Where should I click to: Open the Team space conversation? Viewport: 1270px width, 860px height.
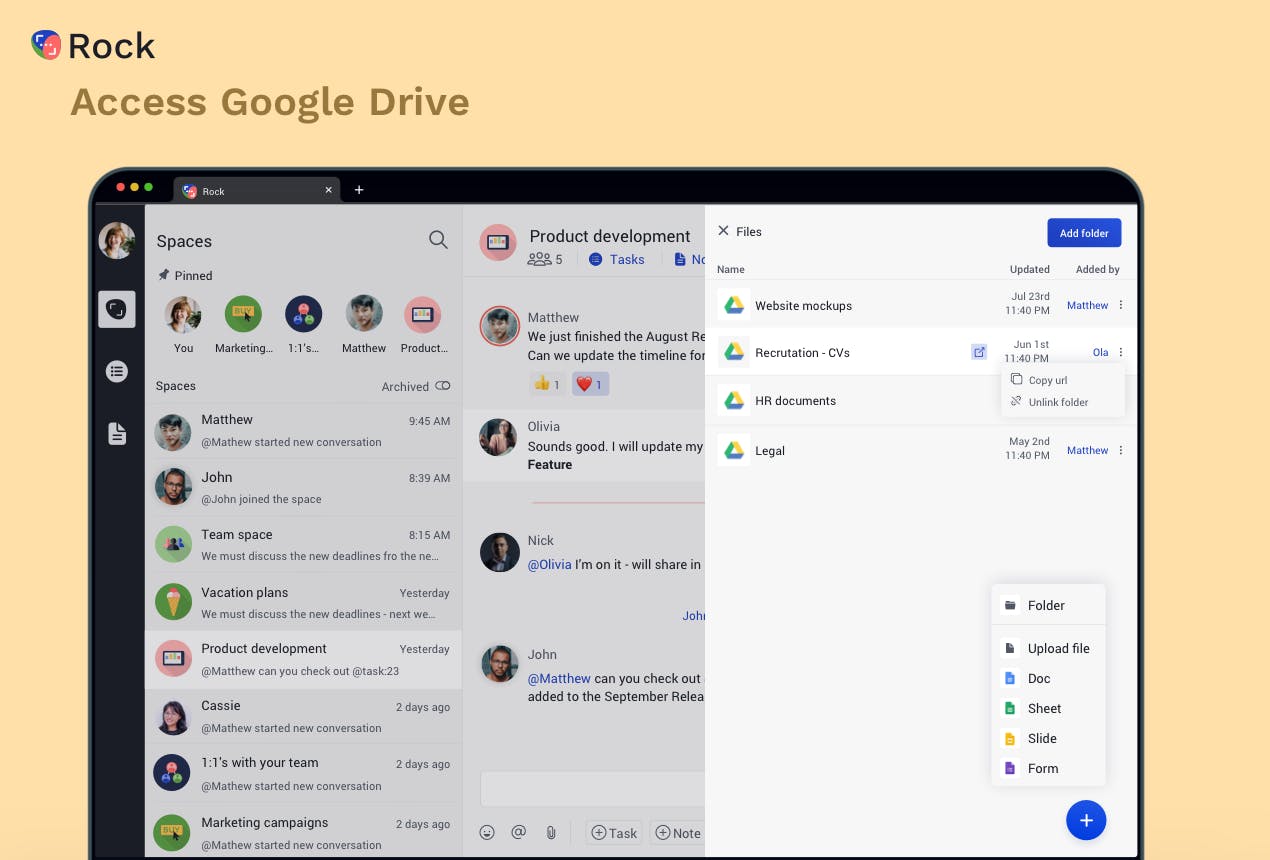click(303, 544)
